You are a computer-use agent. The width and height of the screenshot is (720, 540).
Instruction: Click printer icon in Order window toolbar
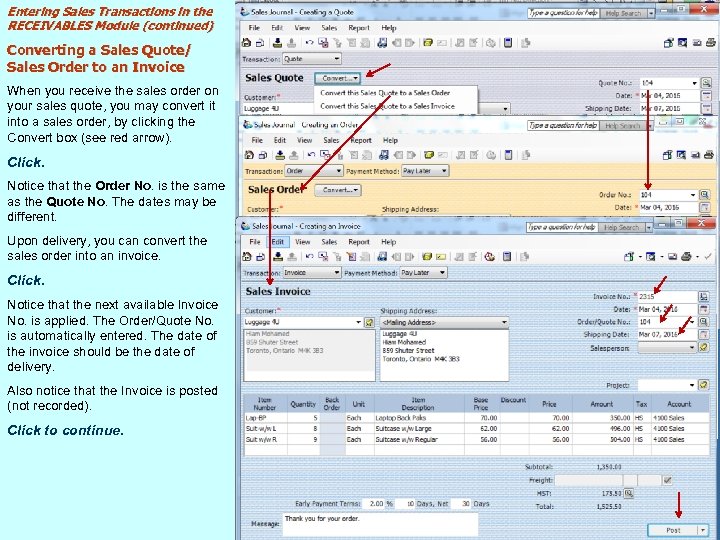coord(709,155)
